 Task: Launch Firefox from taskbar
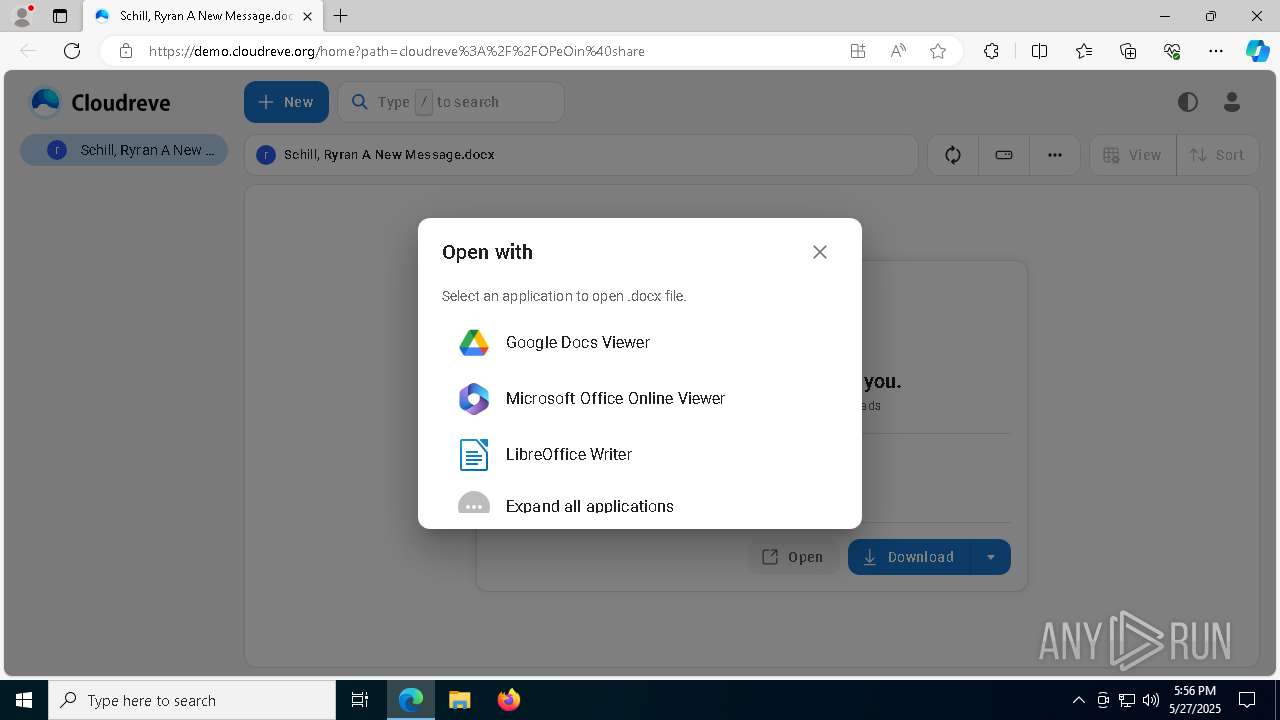pyautogui.click(x=508, y=700)
